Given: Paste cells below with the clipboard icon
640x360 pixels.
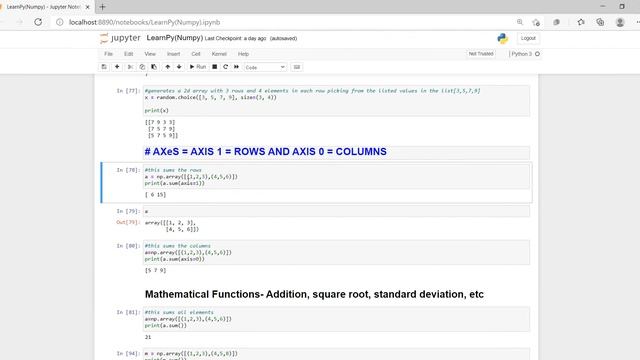Looking at the screenshot, I should click(x=154, y=67).
